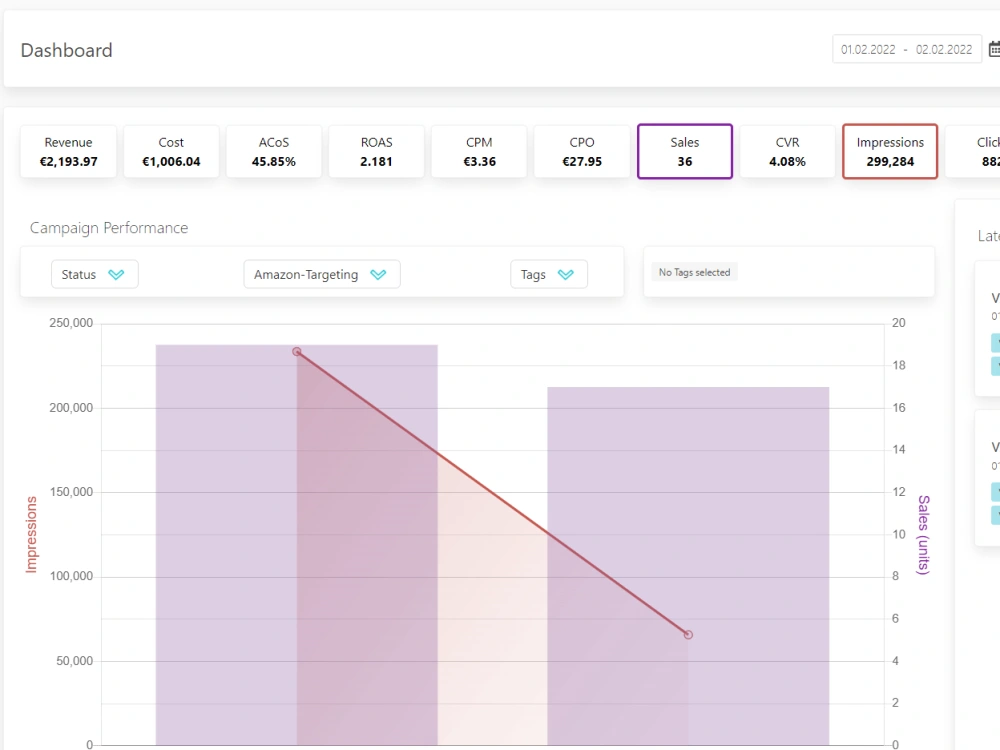Image resolution: width=1000 pixels, height=750 pixels.
Task: Toggle the CVR metric card
Action: tap(788, 152)
